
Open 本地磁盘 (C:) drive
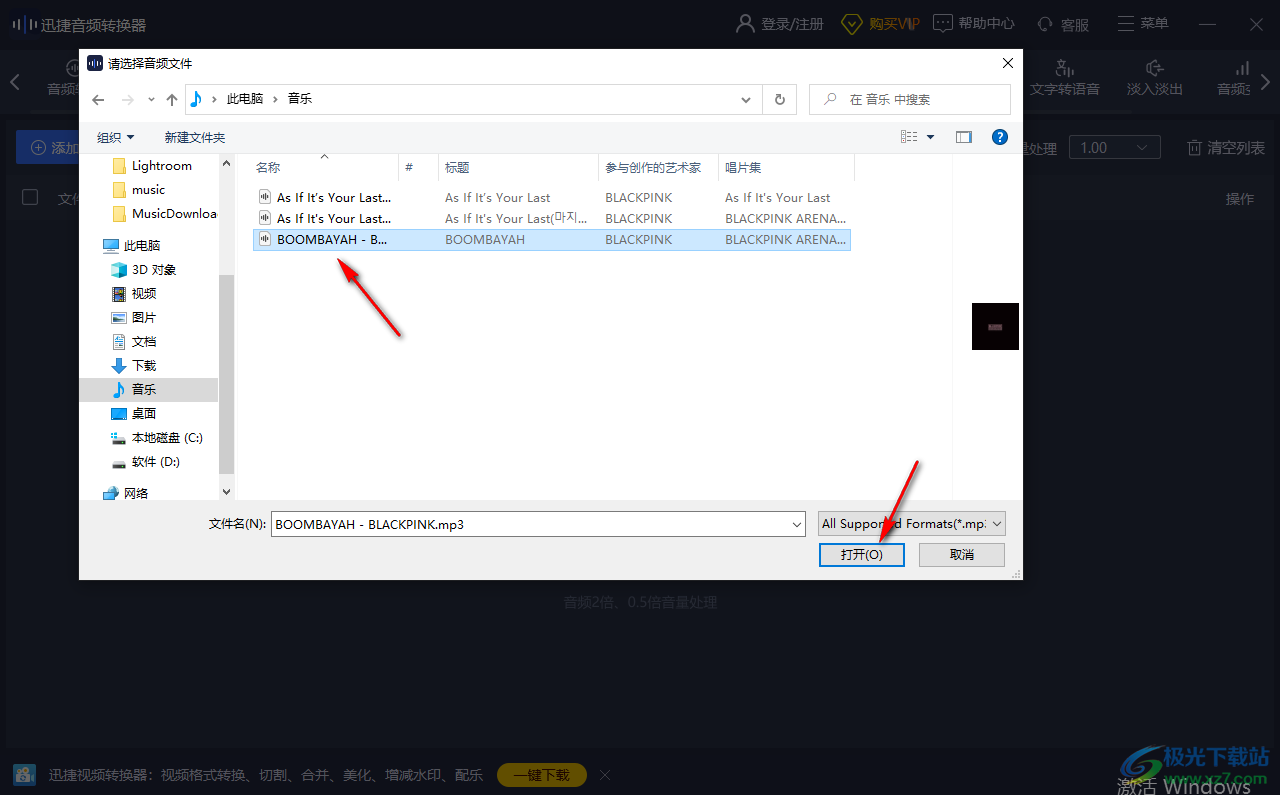coord(157,437)
